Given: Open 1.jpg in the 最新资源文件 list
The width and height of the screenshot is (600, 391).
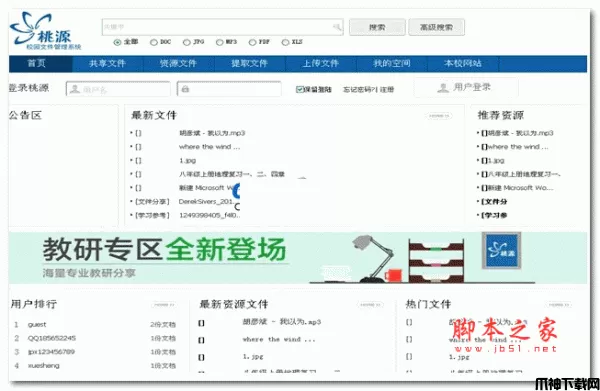Looking at the screenshot, I should [253, 357].
